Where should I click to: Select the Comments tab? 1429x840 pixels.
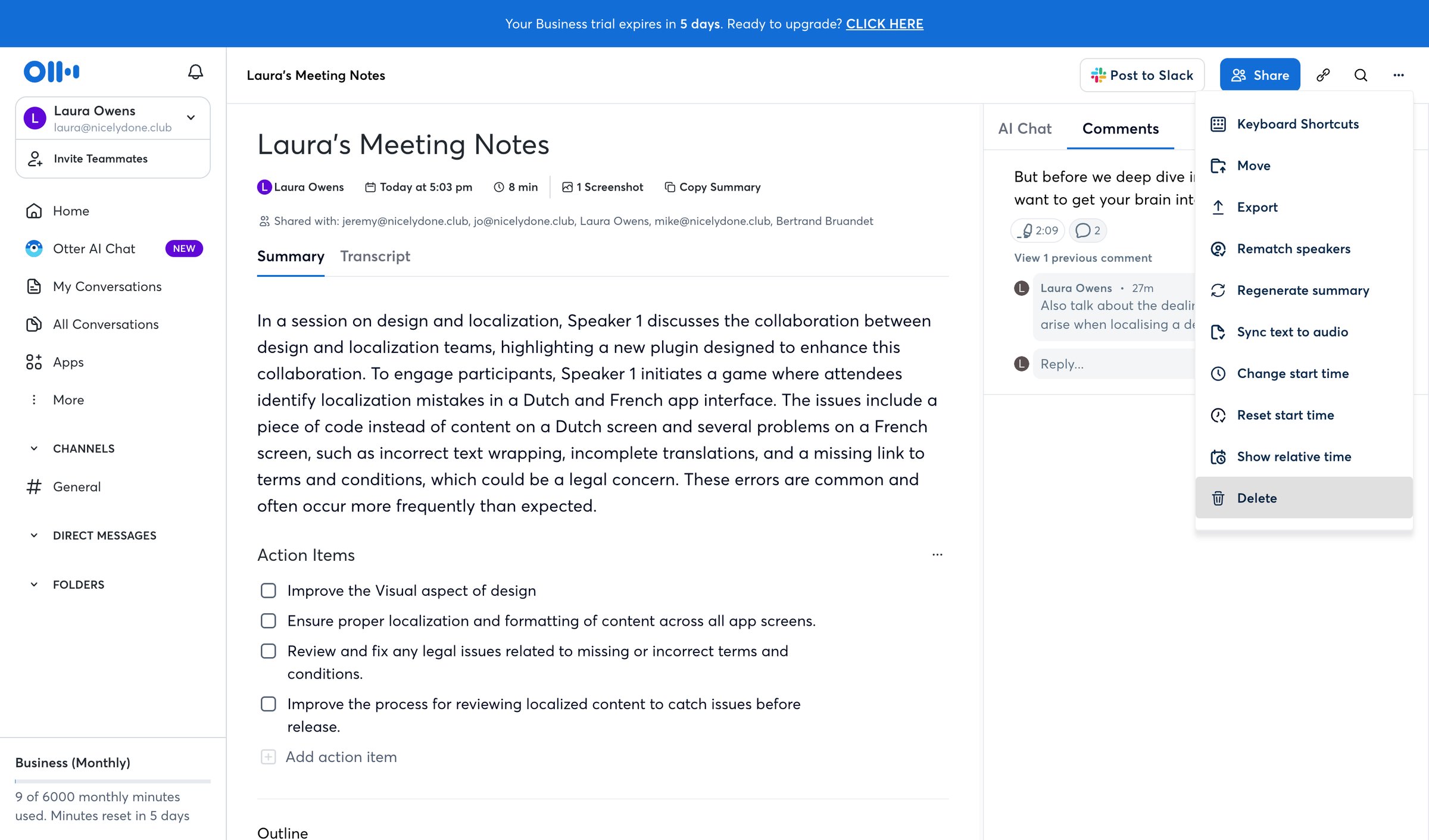pos(1120,129)
